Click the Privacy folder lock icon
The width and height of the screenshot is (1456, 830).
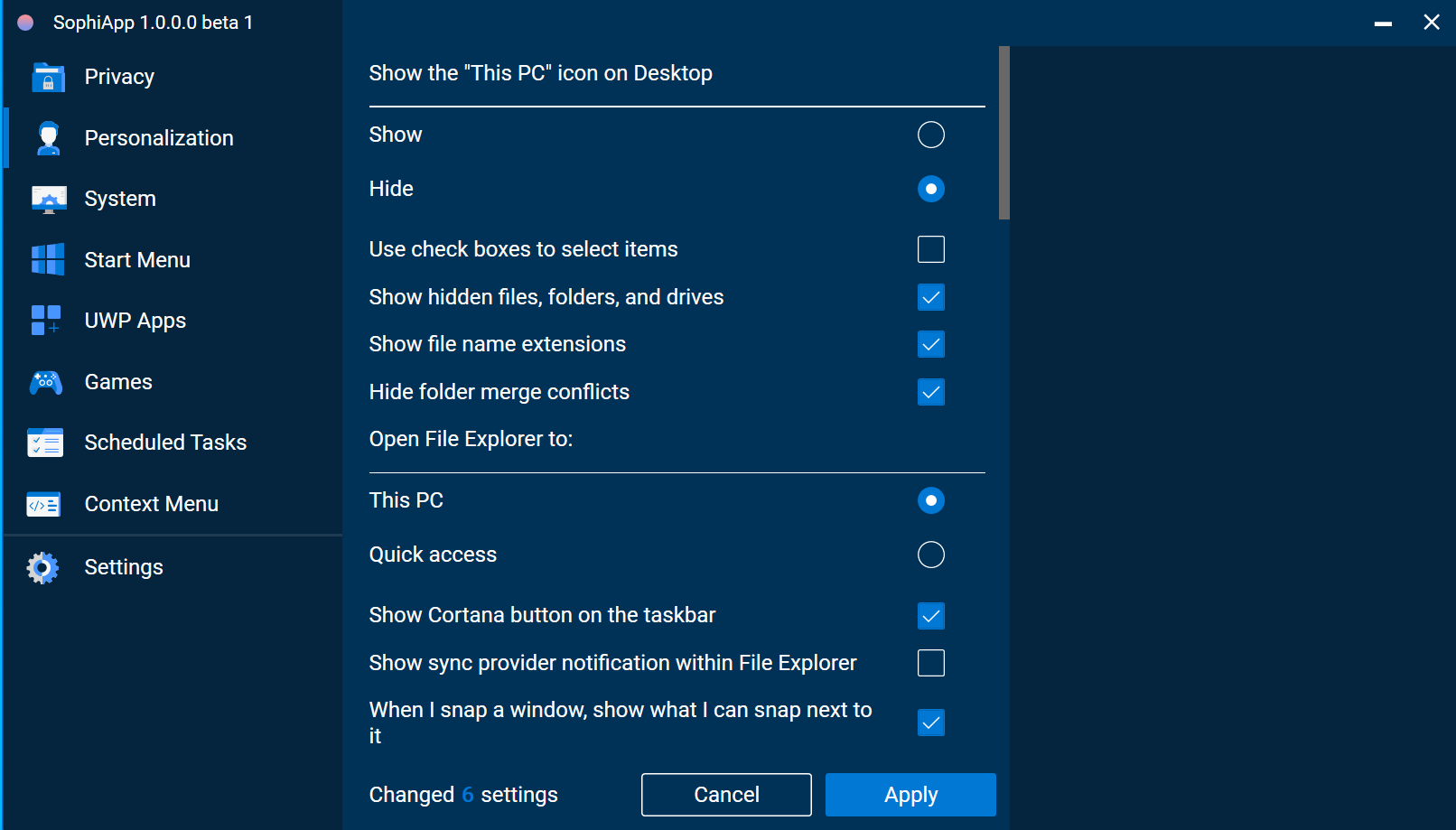point(48,78)
